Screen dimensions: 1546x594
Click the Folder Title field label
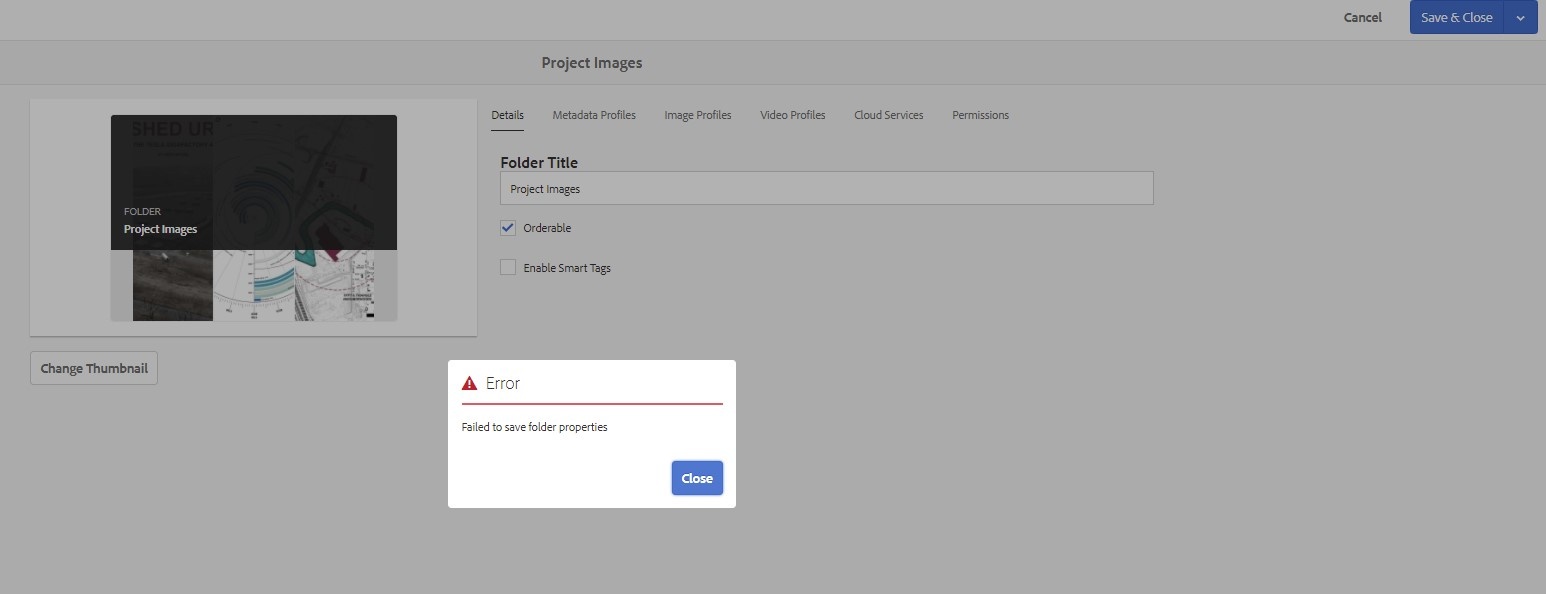539,162
